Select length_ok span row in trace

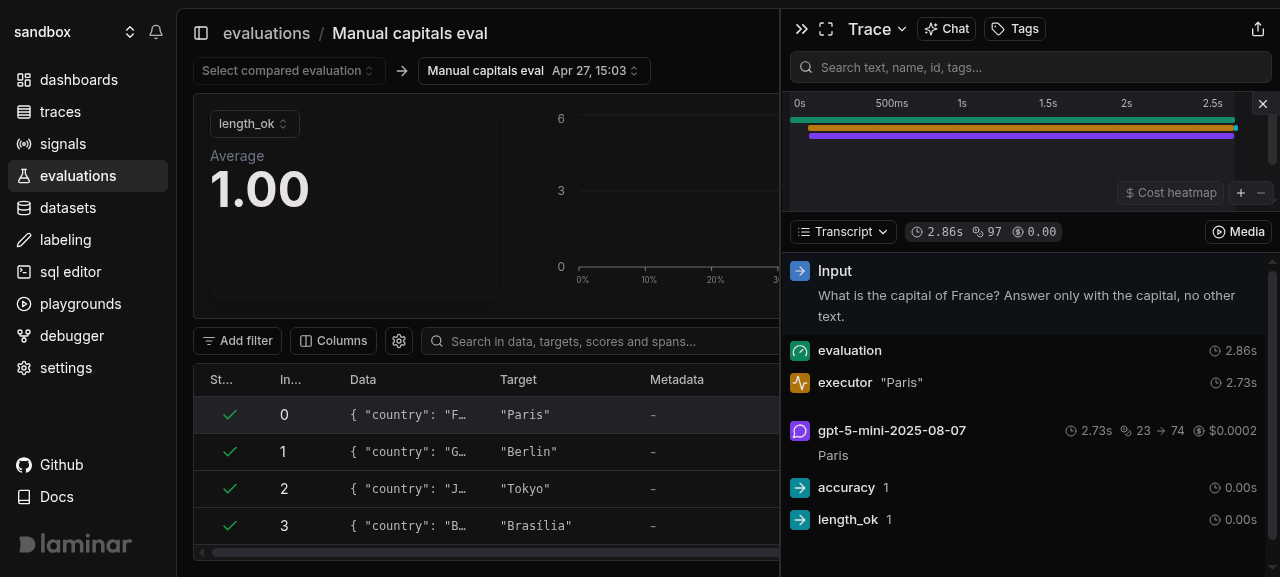pos(1024,520)
